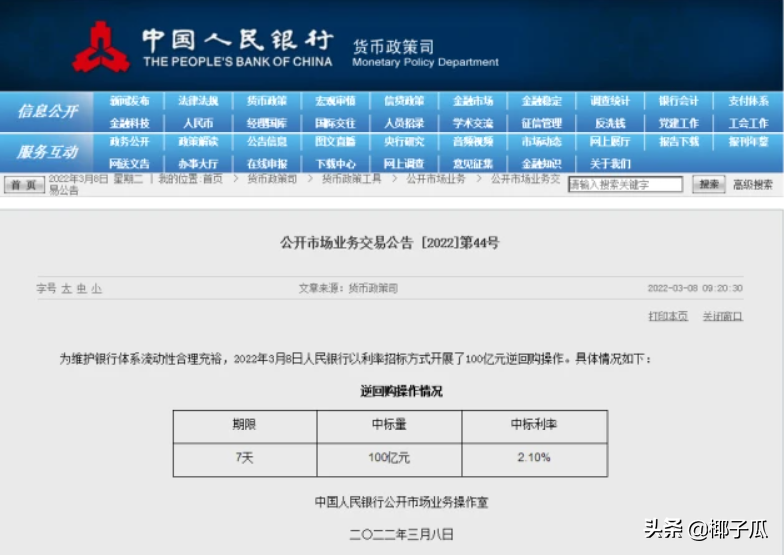Click the 服务互动 section header

[x=47, y=152]
